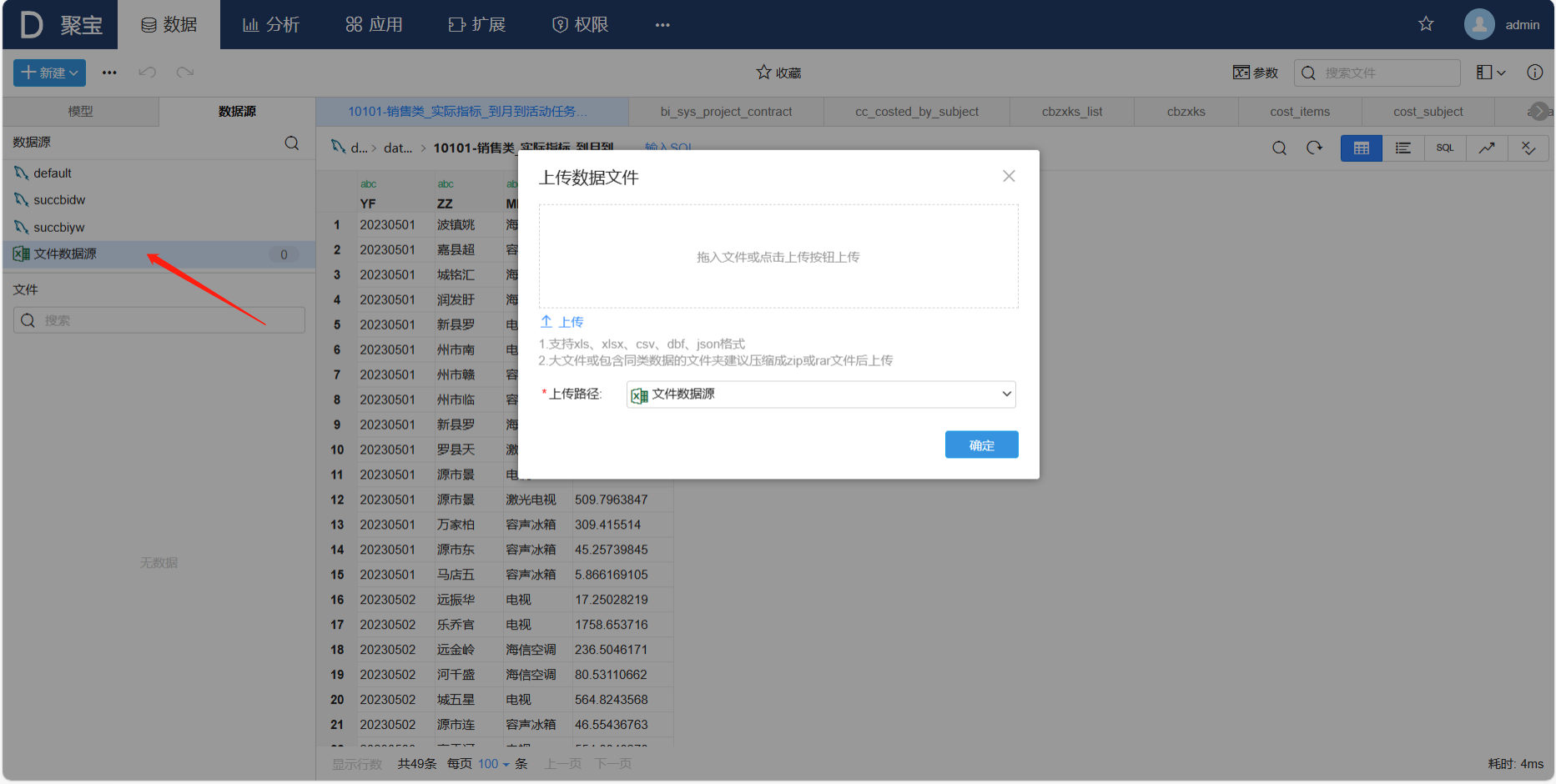
Task: Select the succbiyw data source
Action: coord(159,227)
